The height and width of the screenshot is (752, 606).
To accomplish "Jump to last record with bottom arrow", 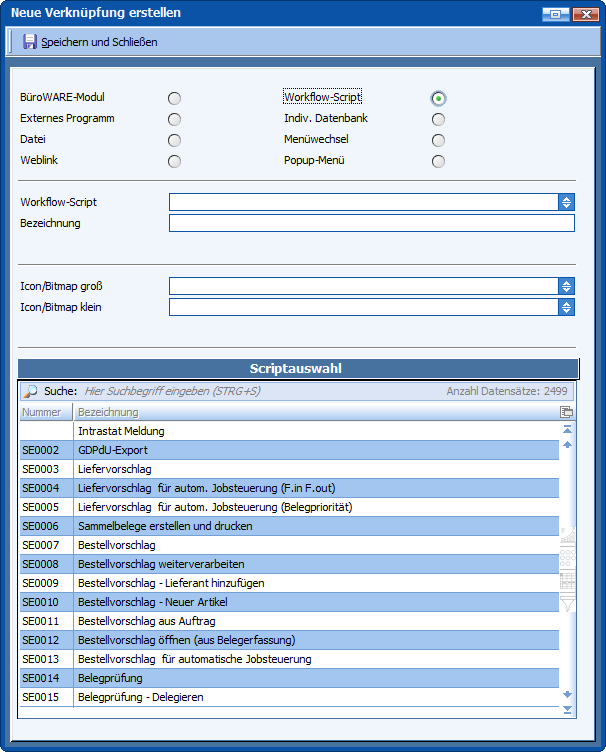I will [x=568, y=709].
